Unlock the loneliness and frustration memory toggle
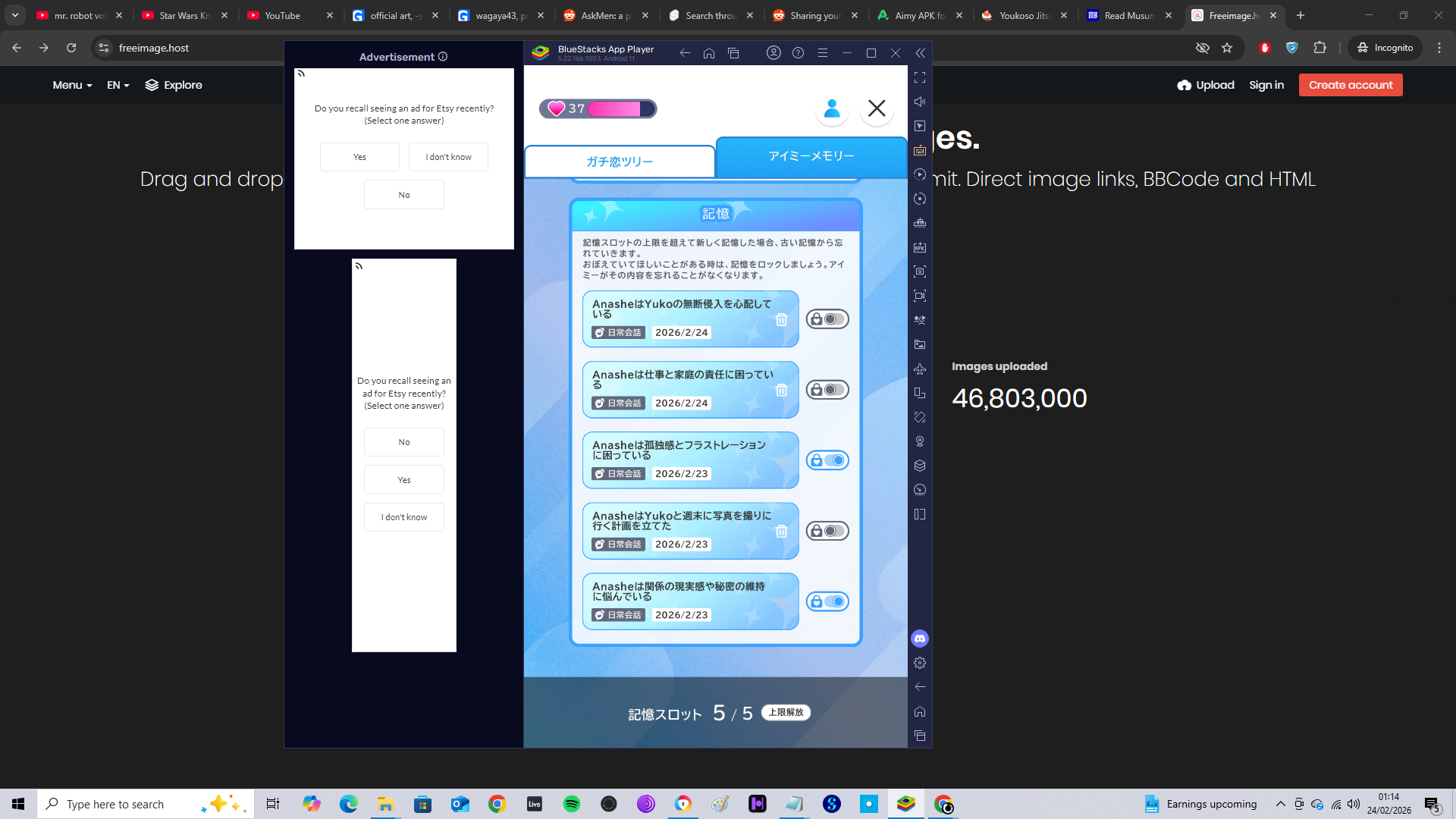This screenshot has width=1456, height=819. 827,460
